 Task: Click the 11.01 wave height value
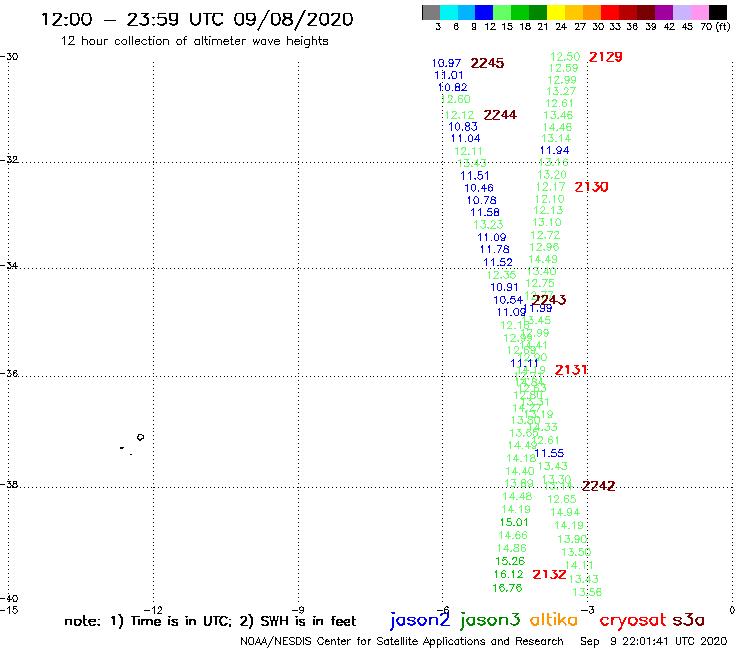[x=449, y=75]
